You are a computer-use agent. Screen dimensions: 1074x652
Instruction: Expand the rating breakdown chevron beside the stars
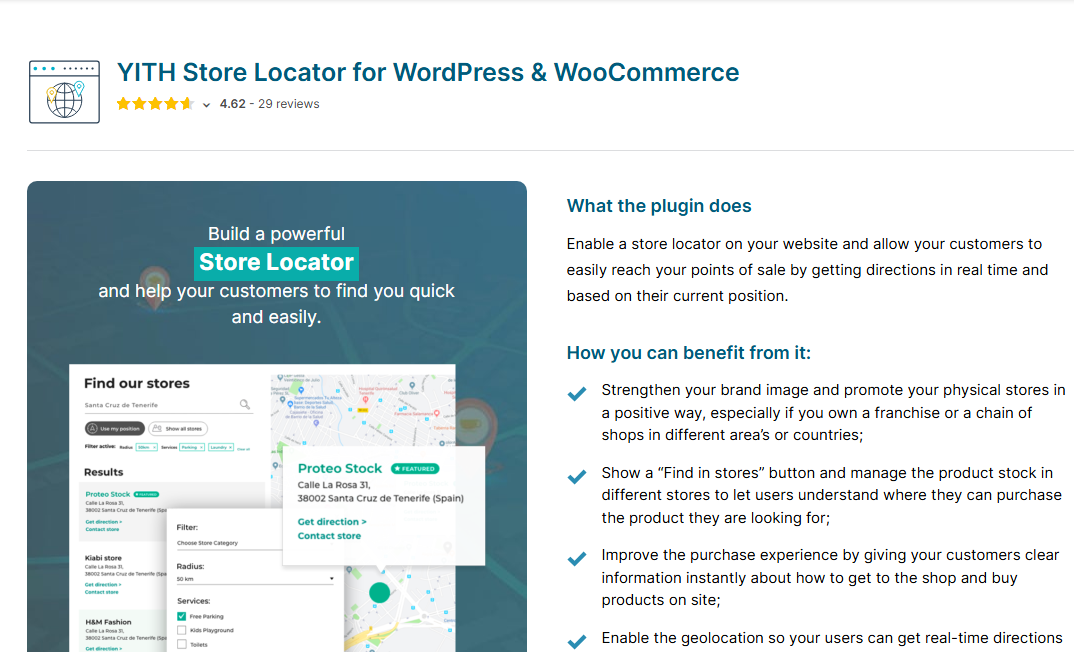click(206, 104)
